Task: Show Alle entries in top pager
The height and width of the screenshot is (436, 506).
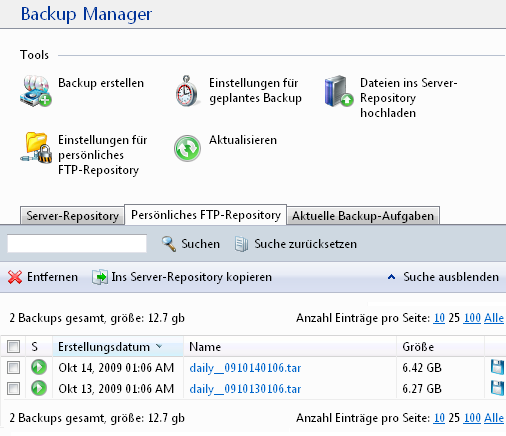Action: click(x=494, y=318)
